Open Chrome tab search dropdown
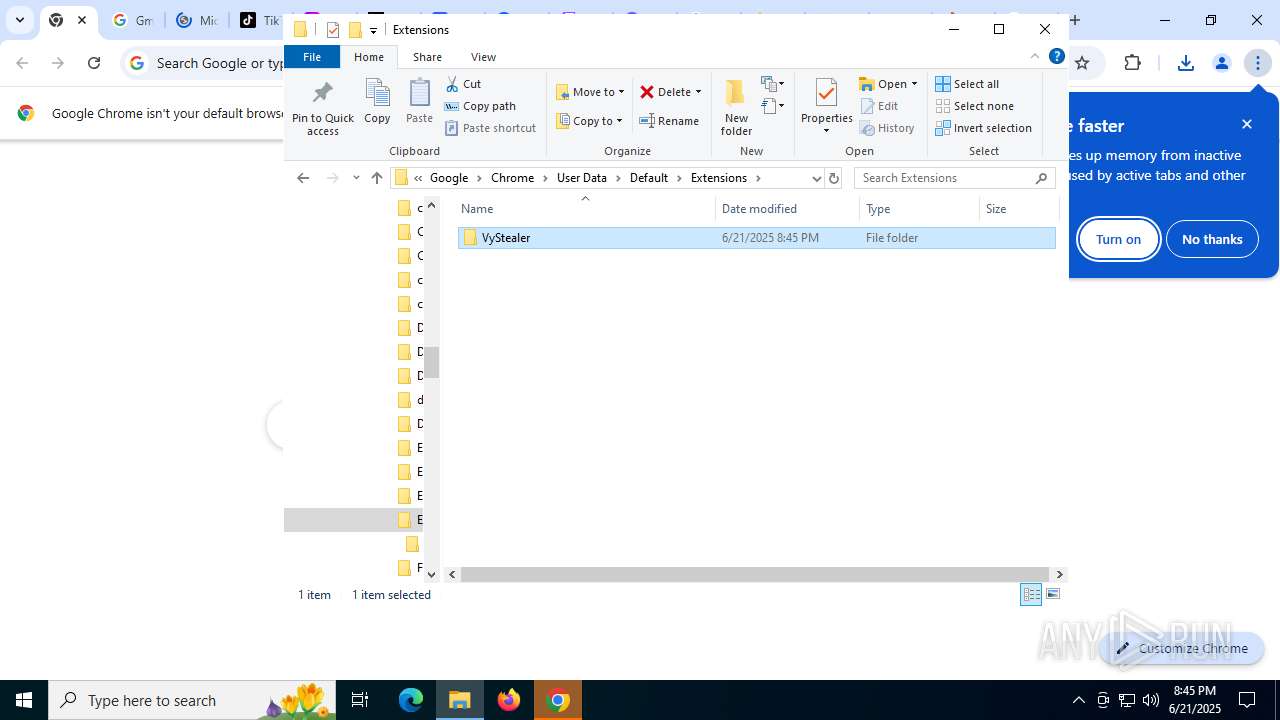This screenshot has height=720, width=1280. pyautogui.click(x=19, y=20)
